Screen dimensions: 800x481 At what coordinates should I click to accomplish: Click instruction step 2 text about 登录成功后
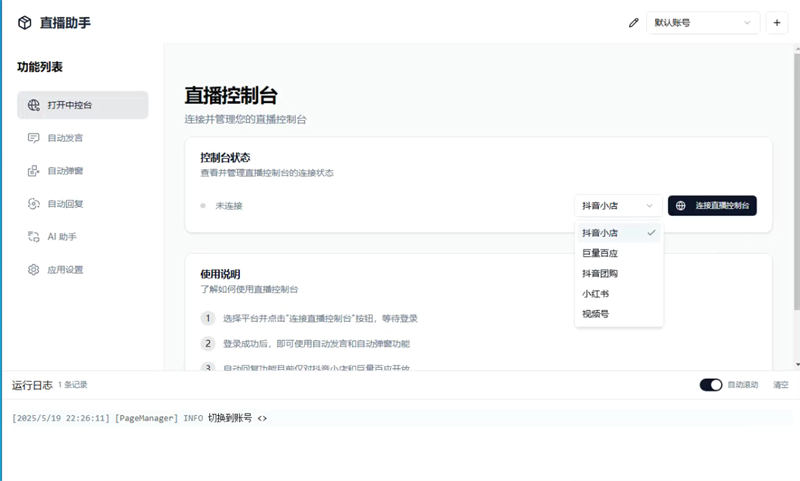(316, 343)
